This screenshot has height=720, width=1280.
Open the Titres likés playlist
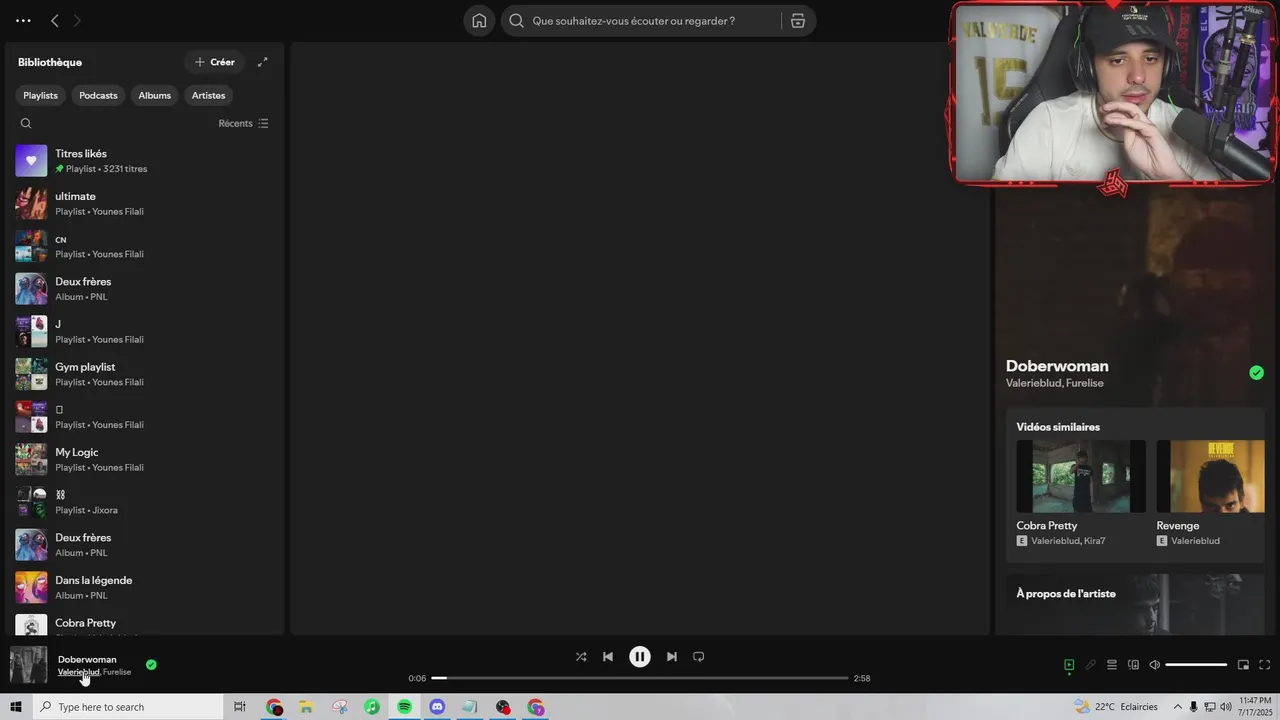click(x=143, y=161)
